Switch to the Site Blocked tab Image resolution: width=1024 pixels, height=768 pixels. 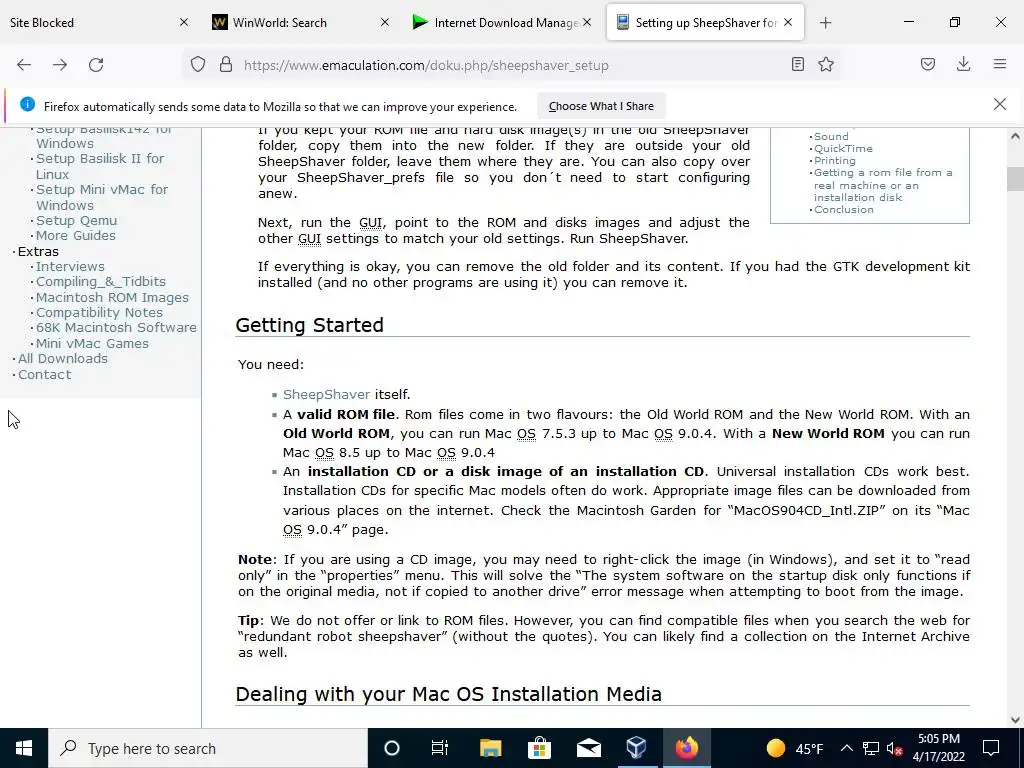point(91,22)
